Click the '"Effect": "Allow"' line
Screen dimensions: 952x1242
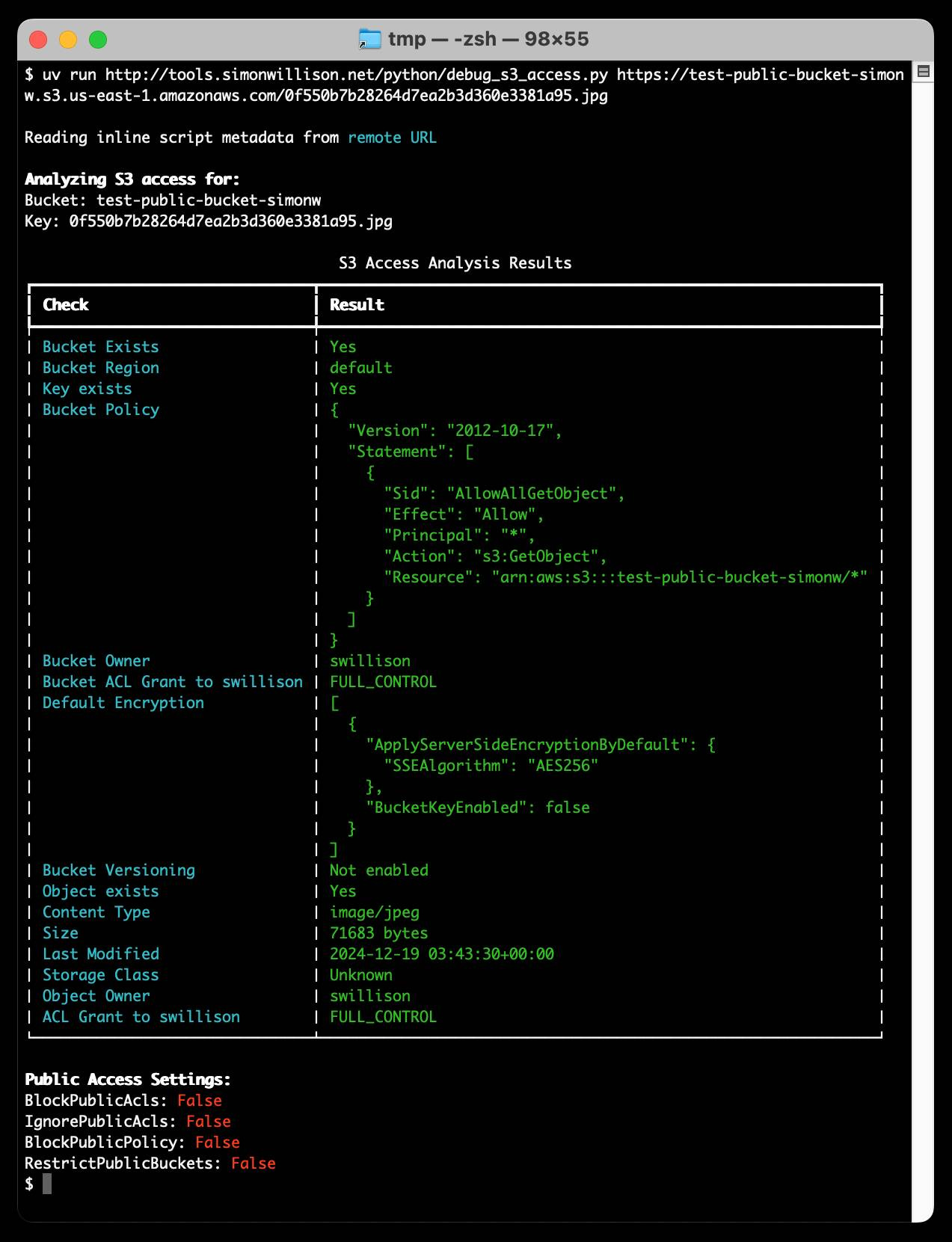pos(464,514)
